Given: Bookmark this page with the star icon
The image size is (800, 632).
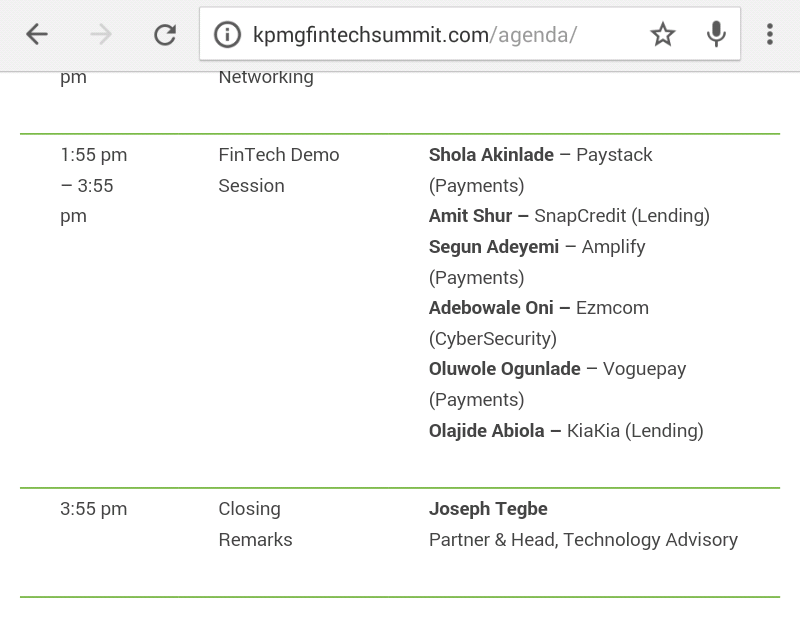Looking at the screenshot, I should point(663,34).
